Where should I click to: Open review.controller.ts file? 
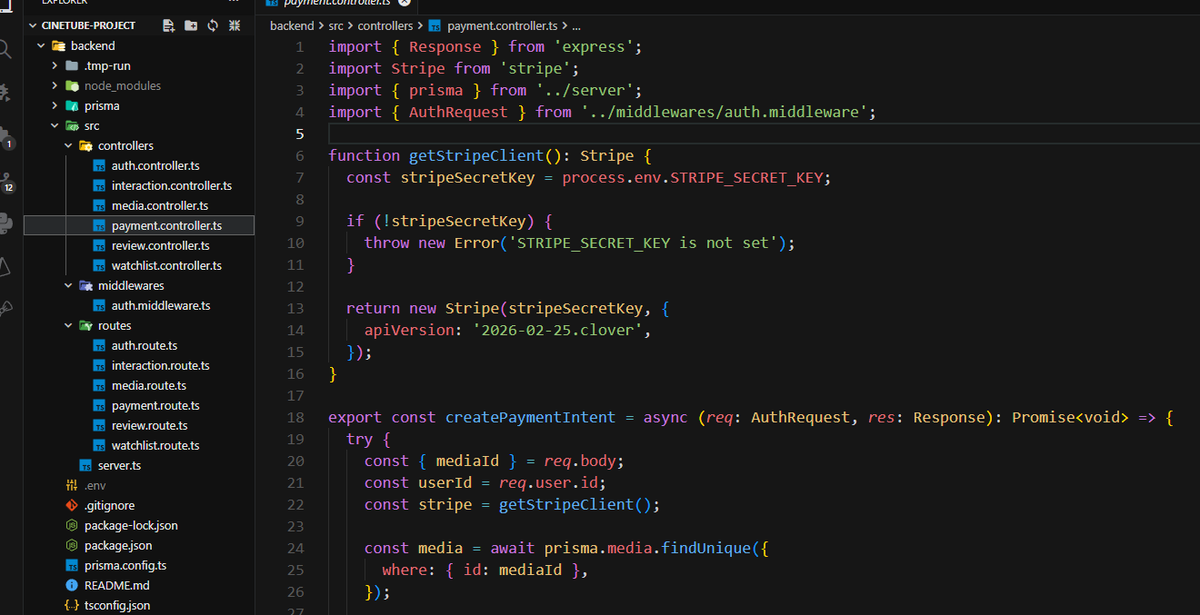pos(139,245)
